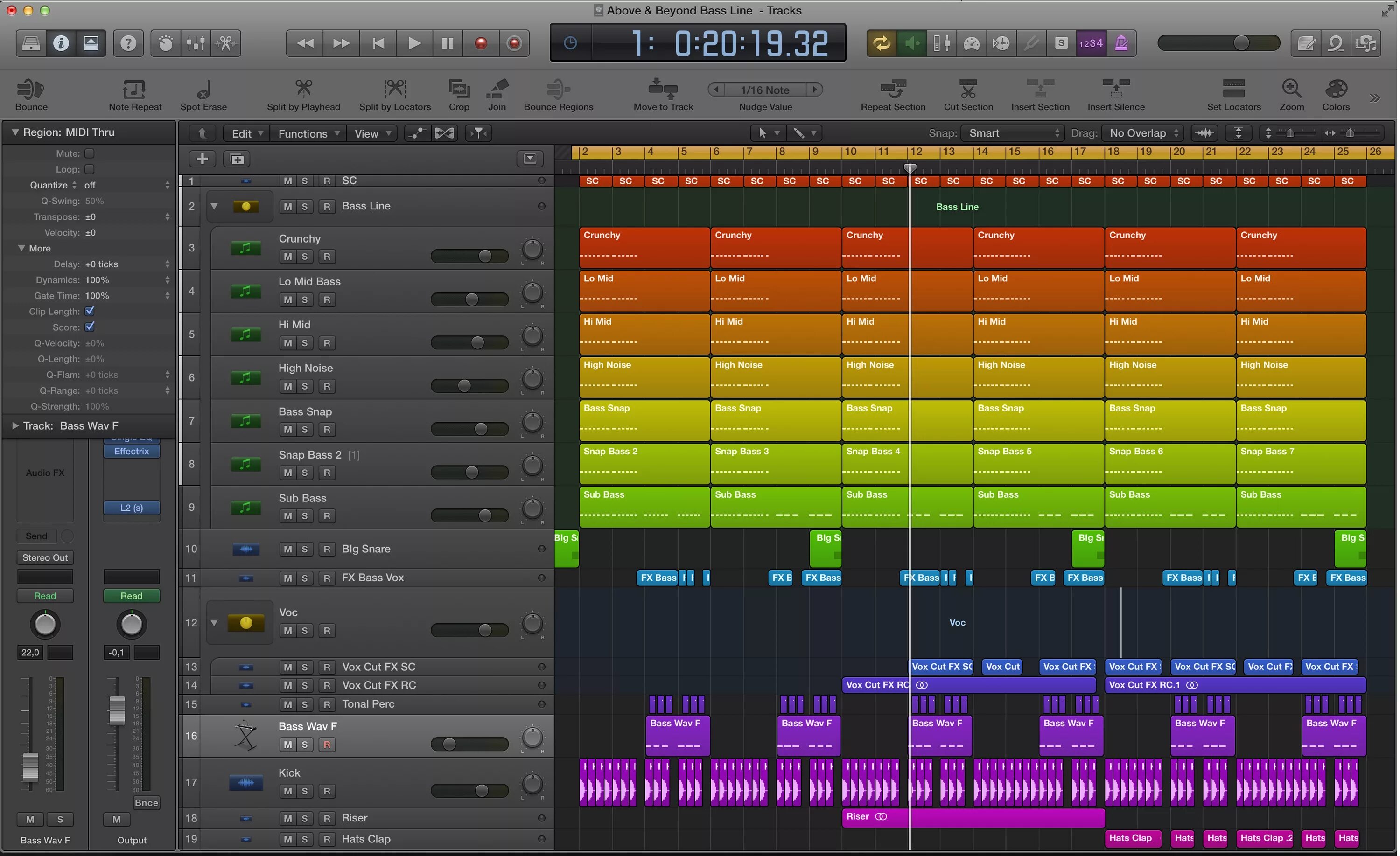Click the Effectrix plugin slot
1400x856 pixels.
click(x=131, y=452)
